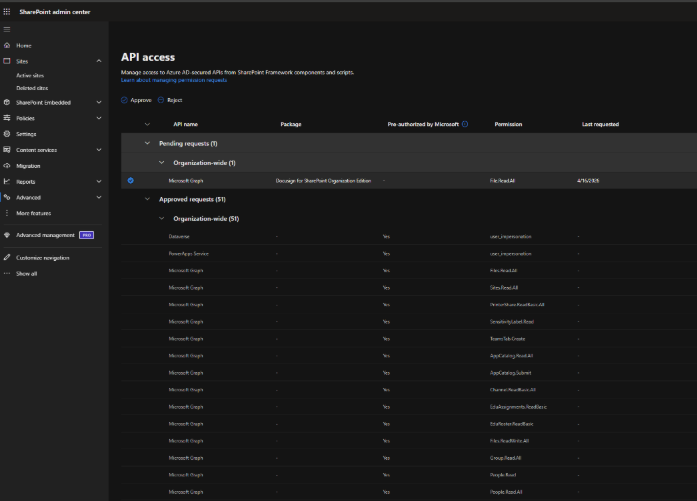Click the Files.ReadWrite.All permission cell
Viewport: 697px width, 501px height.
point(509,441)
